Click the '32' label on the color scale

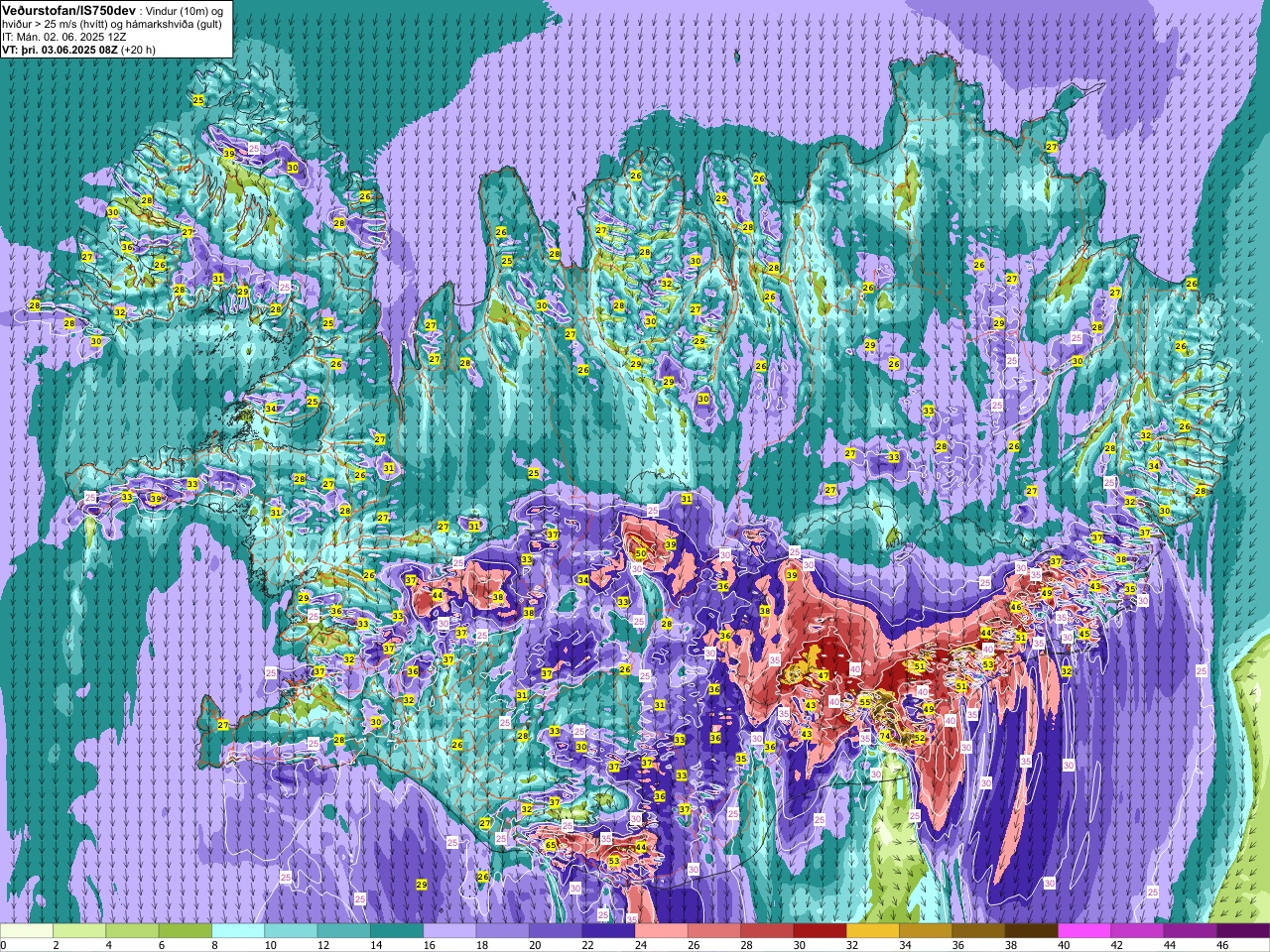pyautogui.click(x=851, y=946)
